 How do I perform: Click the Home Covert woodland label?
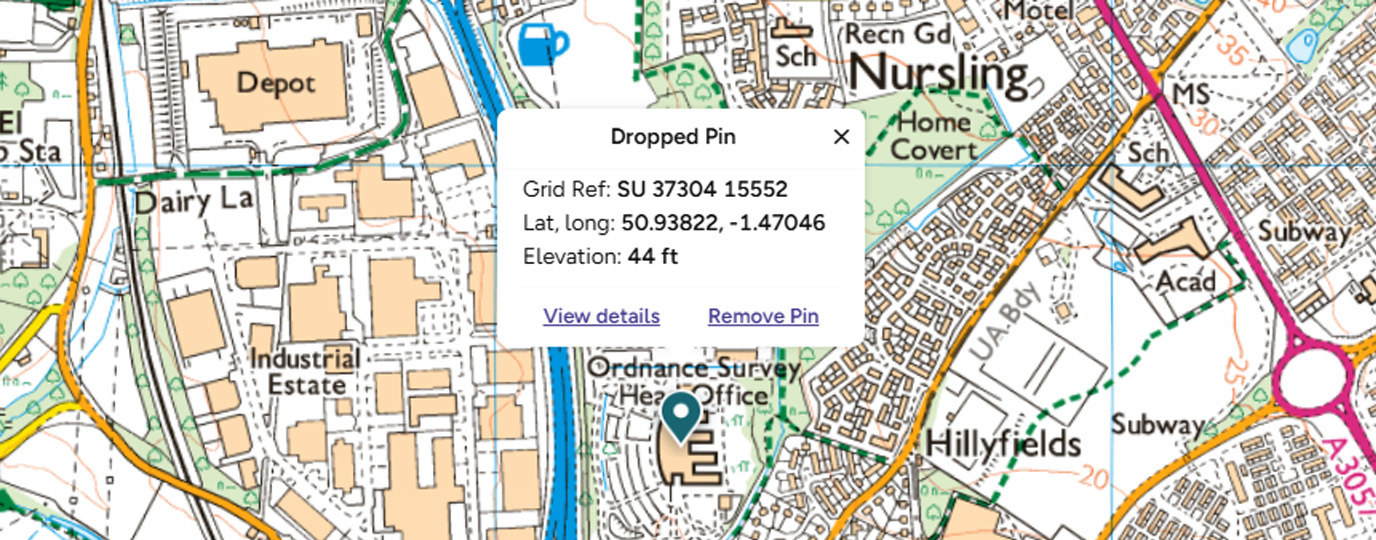932,136
